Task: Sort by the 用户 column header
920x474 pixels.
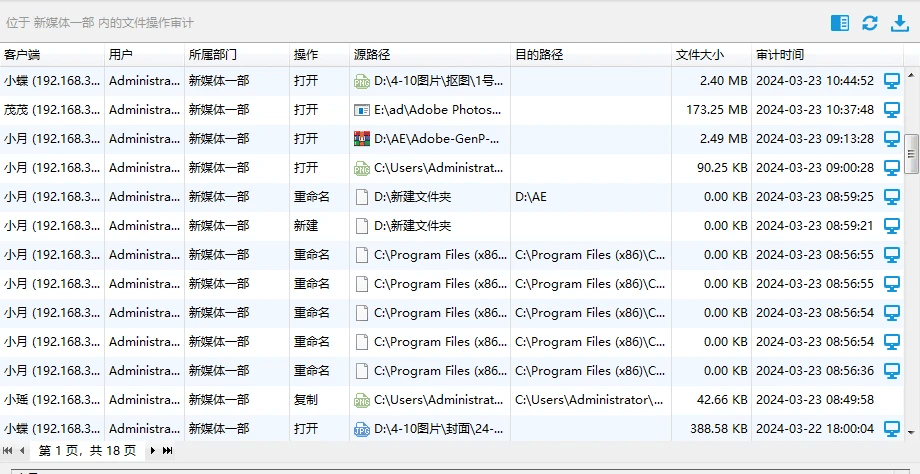Action: 144,55
